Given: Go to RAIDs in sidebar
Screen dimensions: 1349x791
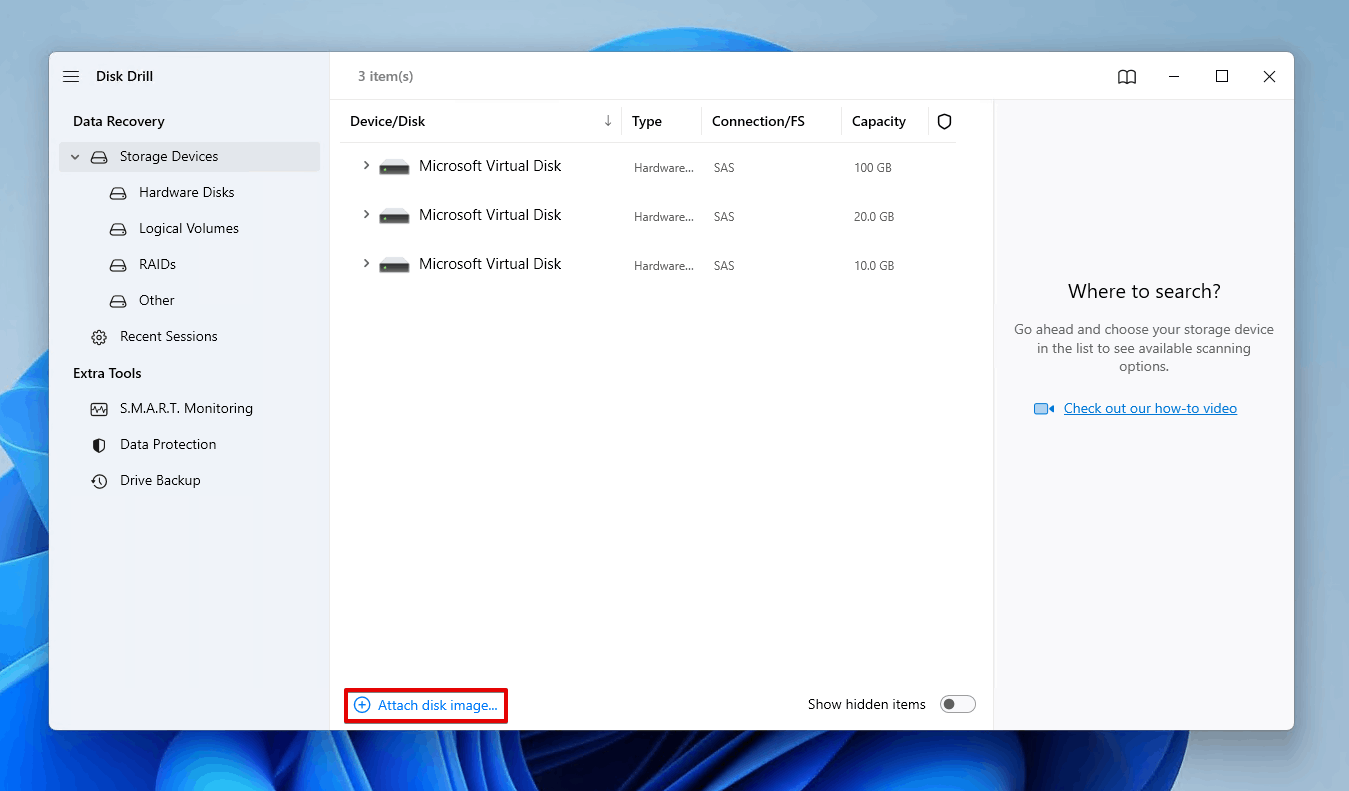Looking at the screenshot, I should coord(158,264).
